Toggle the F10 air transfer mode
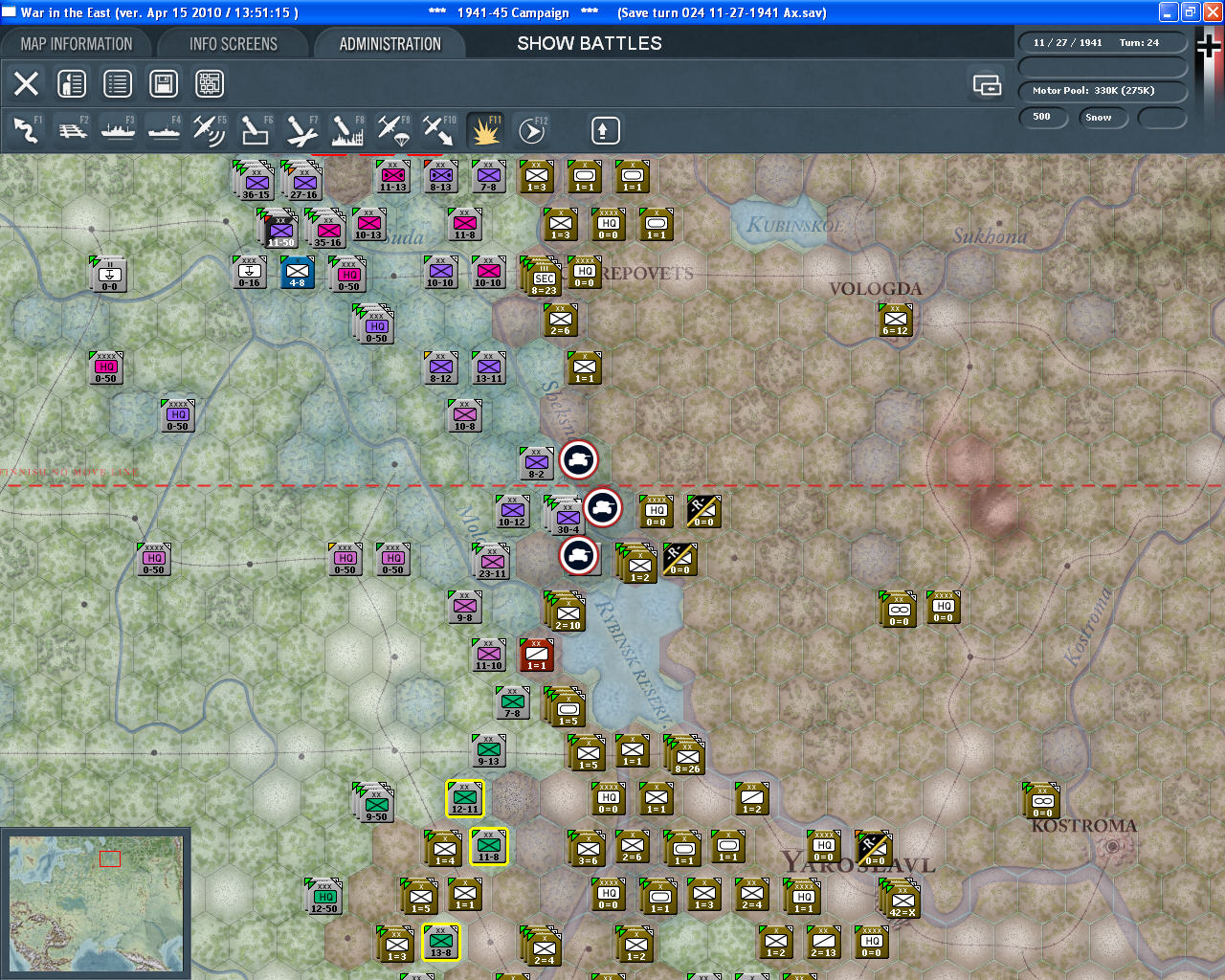The height and width of the screenshot is (980, 1225). 439,130
